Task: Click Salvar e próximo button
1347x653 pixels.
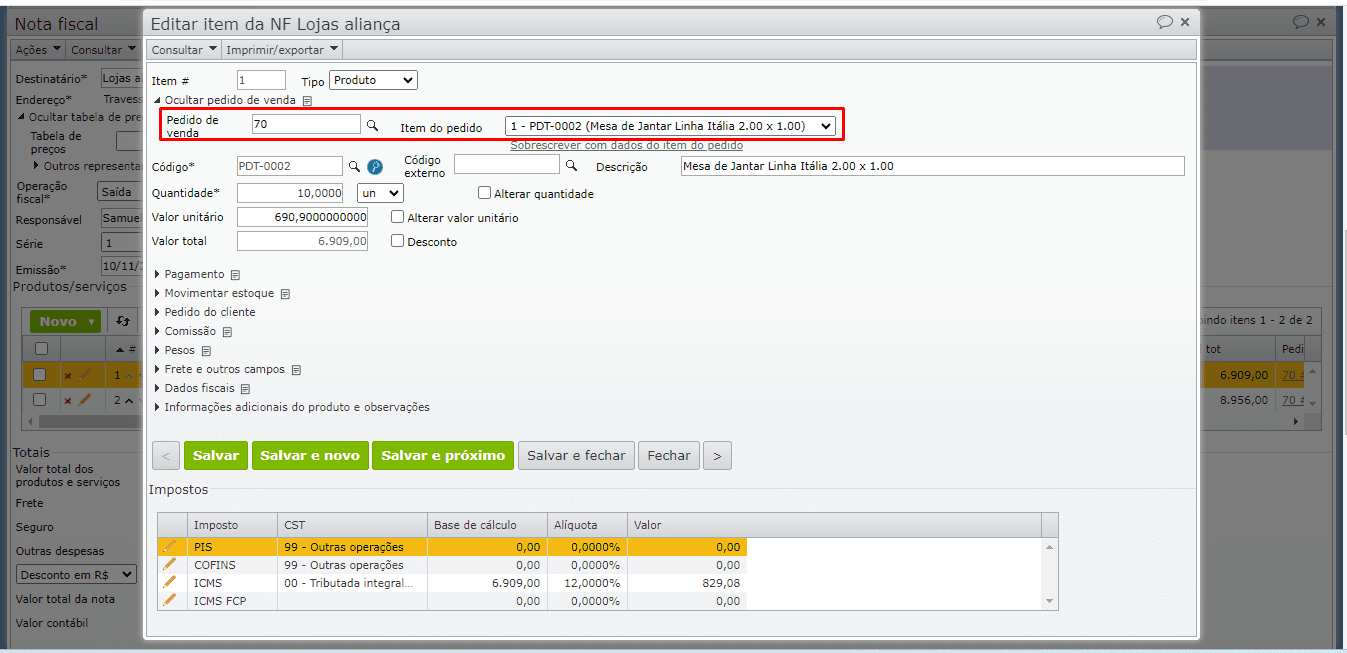Action: point(443,455)
